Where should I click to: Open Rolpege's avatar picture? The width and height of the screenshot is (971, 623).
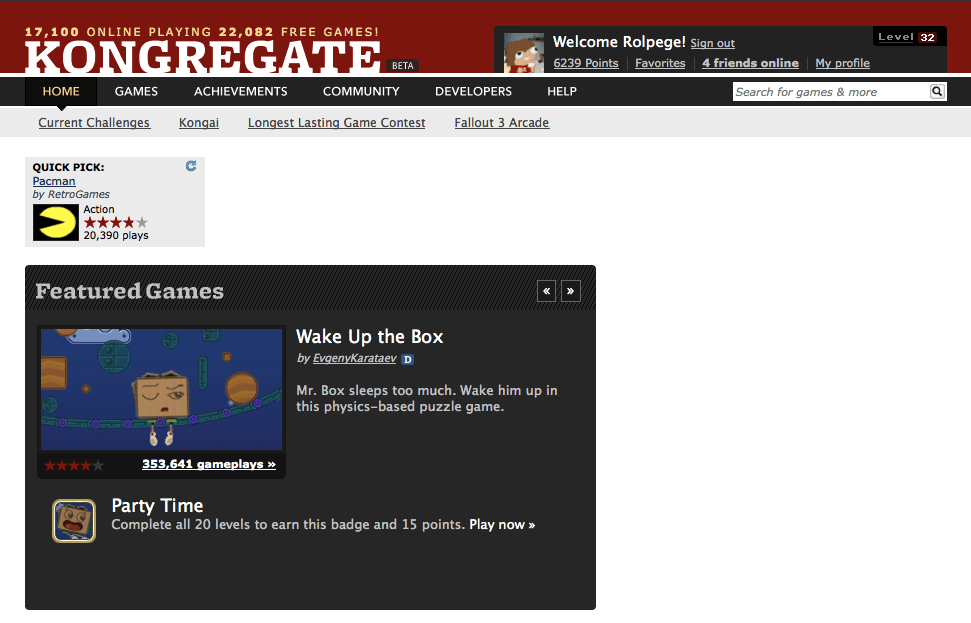click(x=524, y=53)
